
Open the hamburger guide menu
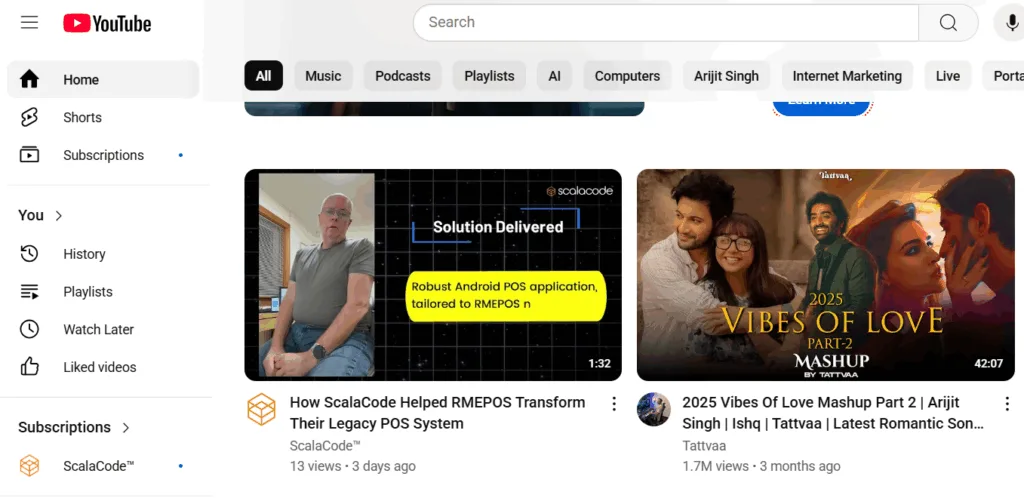29,23
